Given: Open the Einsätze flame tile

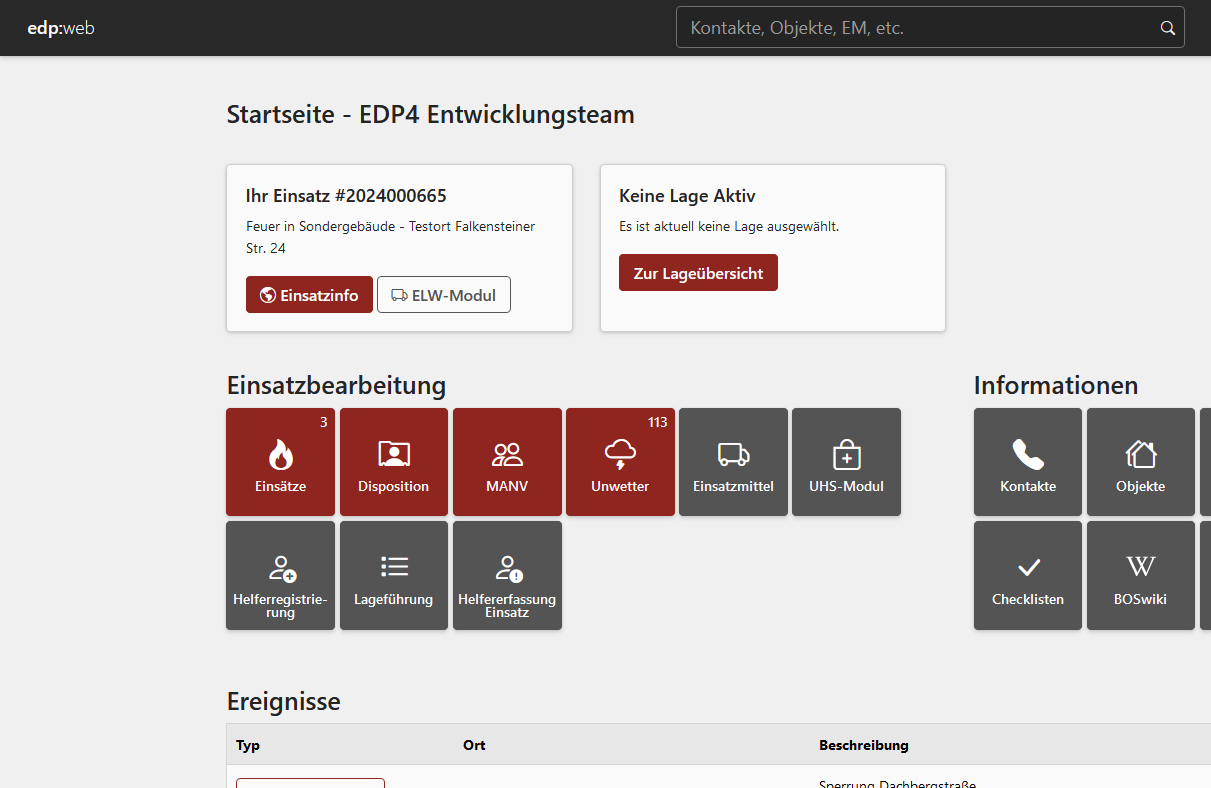Looking at the screenshot, I should tap(280, 462).
